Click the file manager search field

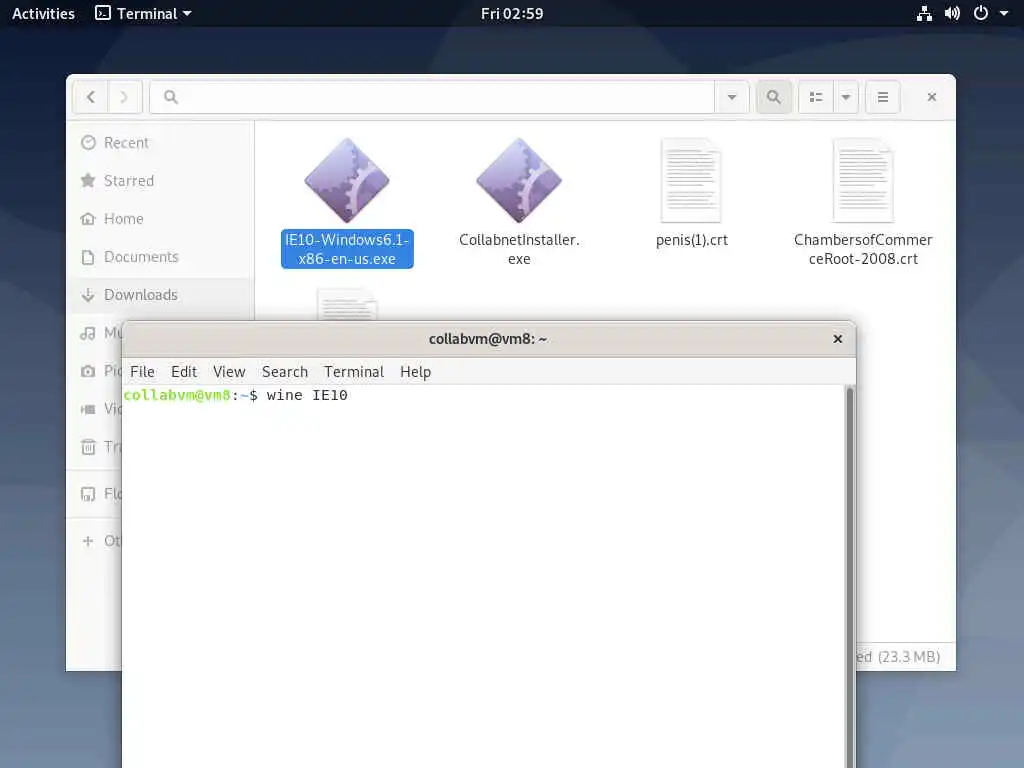[432, 97]
